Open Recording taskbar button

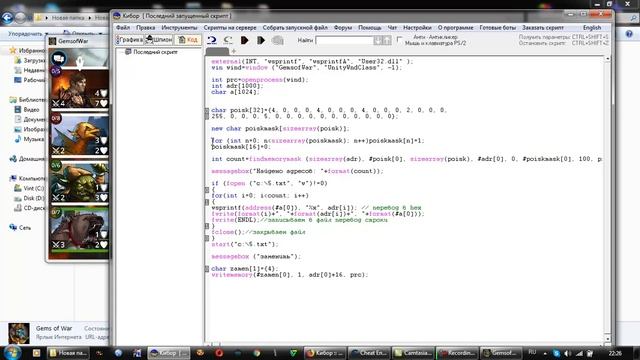pyautogui.click(x=456, y=353)
